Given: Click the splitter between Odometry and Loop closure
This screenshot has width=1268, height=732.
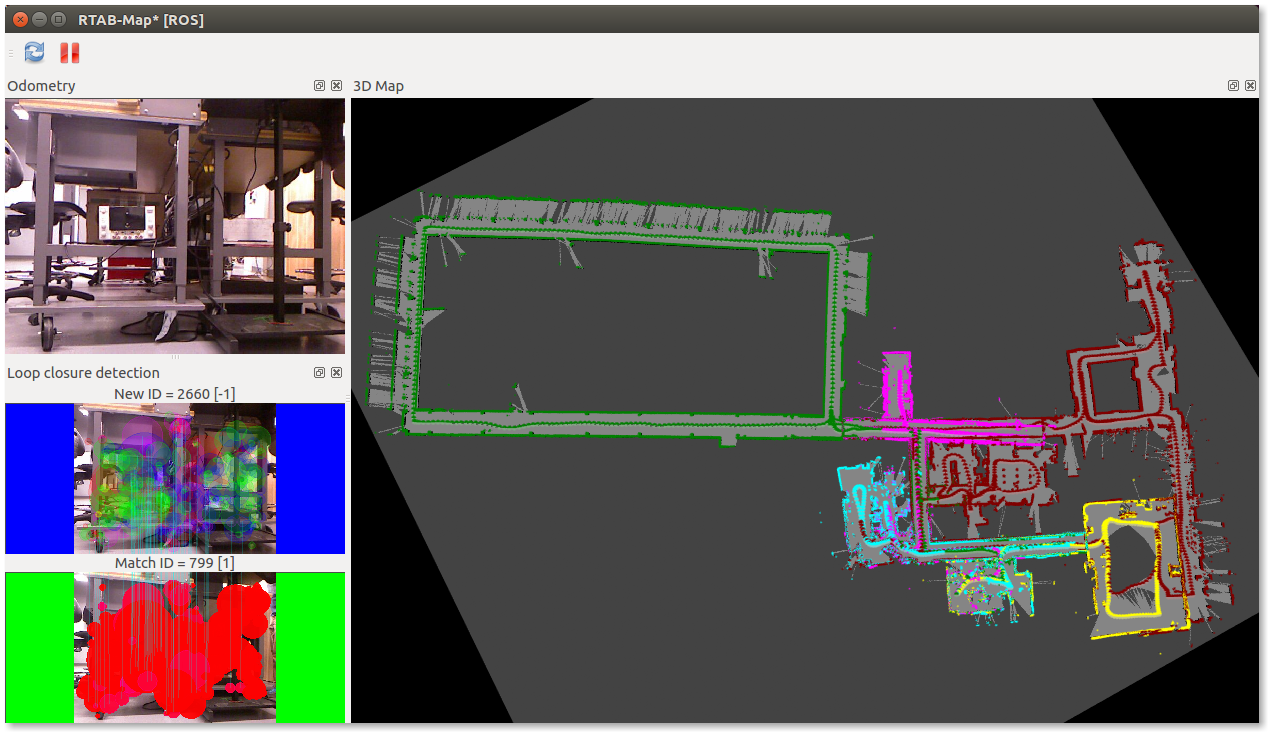Looking at the screenshot, I should [175, 357].
